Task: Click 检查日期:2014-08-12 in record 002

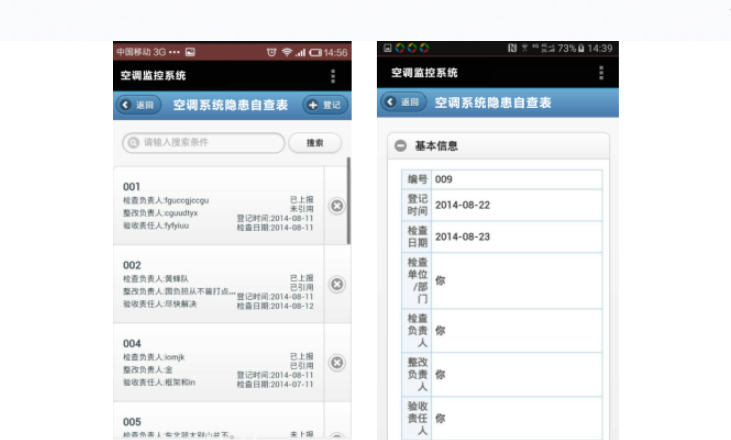Action: (x=275, y=306)
